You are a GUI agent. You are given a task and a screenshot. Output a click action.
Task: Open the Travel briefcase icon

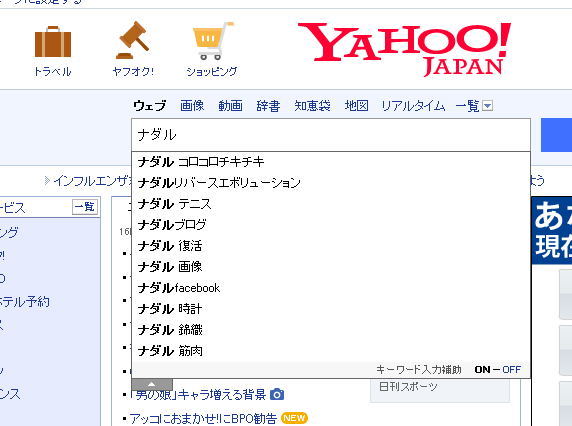point(53,42)
